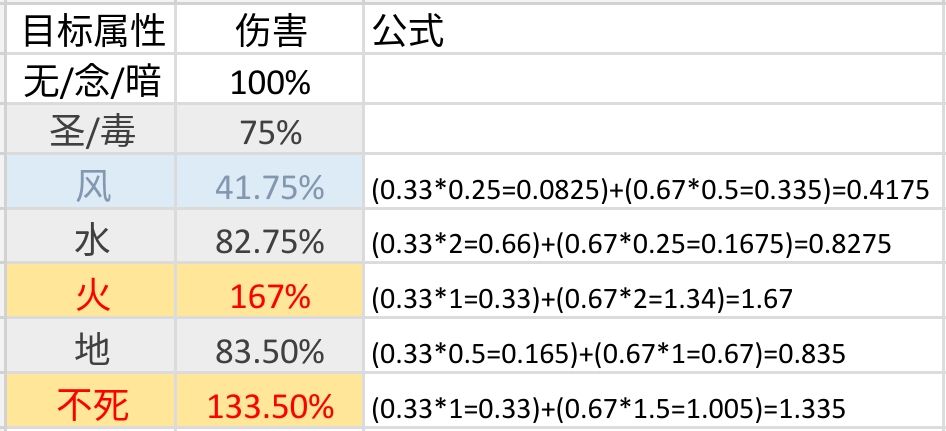This screenshot has width=946, height=431.
Task: Click the 83.50% damage cell
Action: (x=270, y=352)
